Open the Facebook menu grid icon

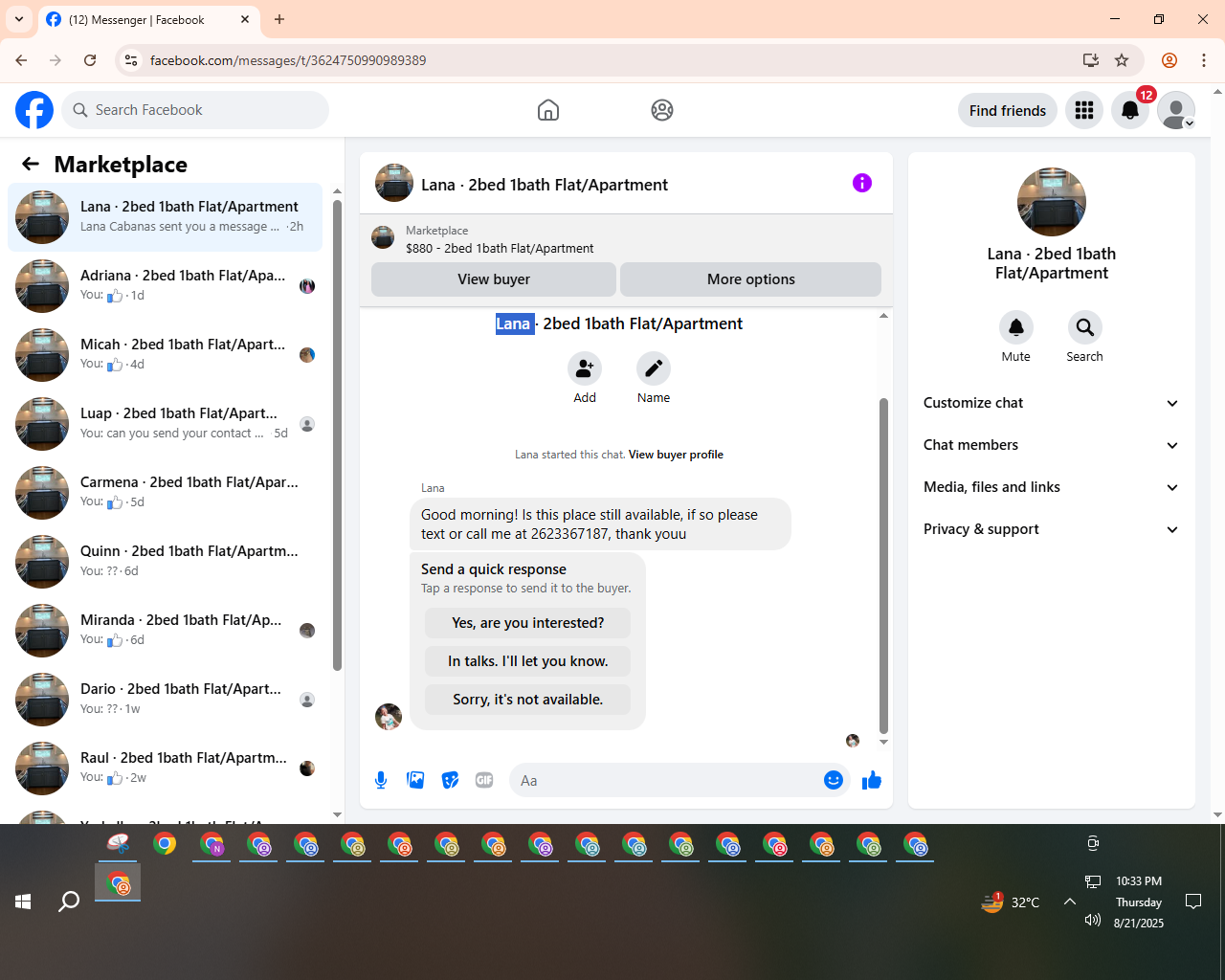pyautogui.click(x=1084, y=110)
